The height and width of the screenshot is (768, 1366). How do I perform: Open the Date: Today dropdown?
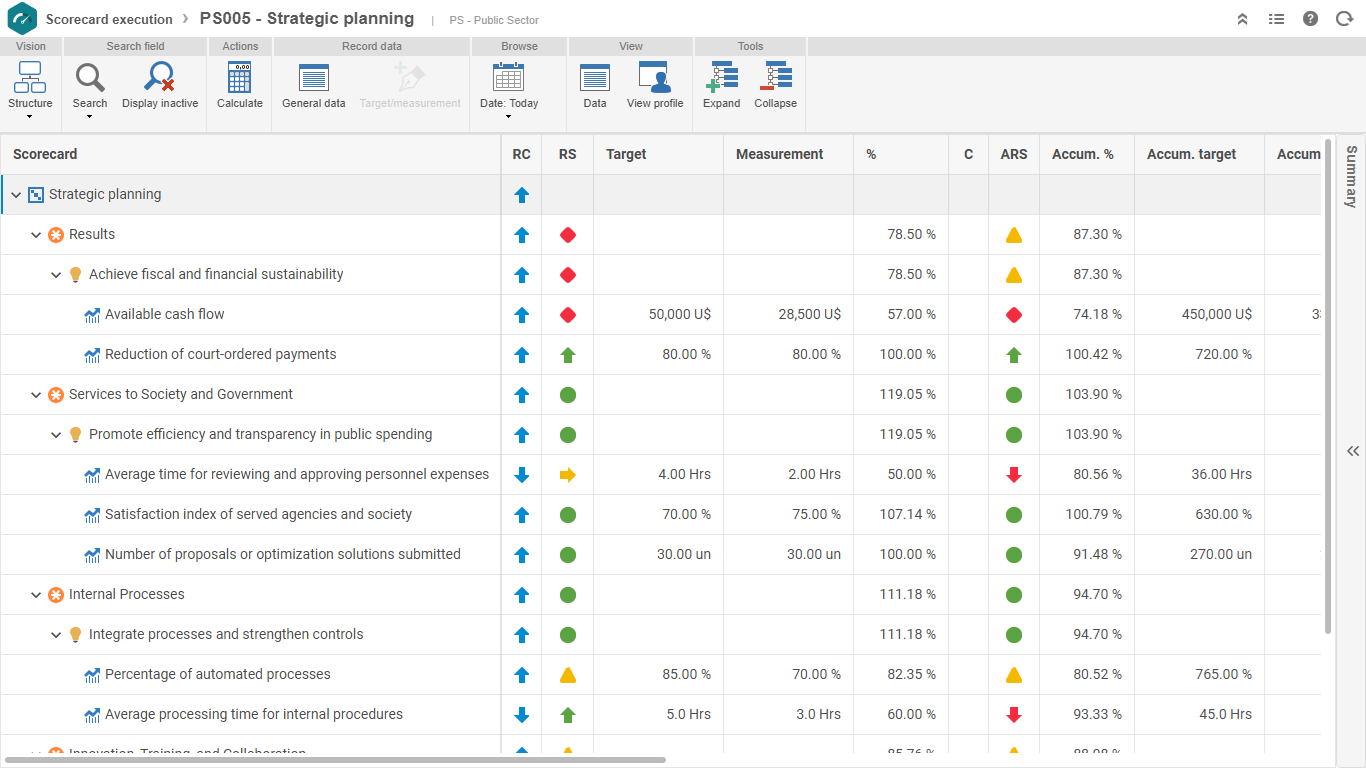tap(509, 90)
